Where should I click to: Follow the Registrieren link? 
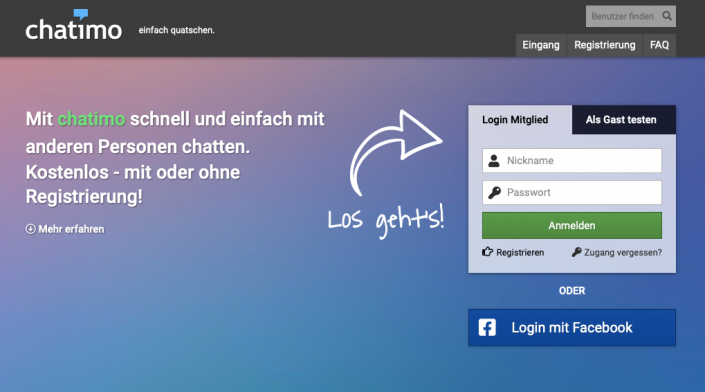coord(520,253)
